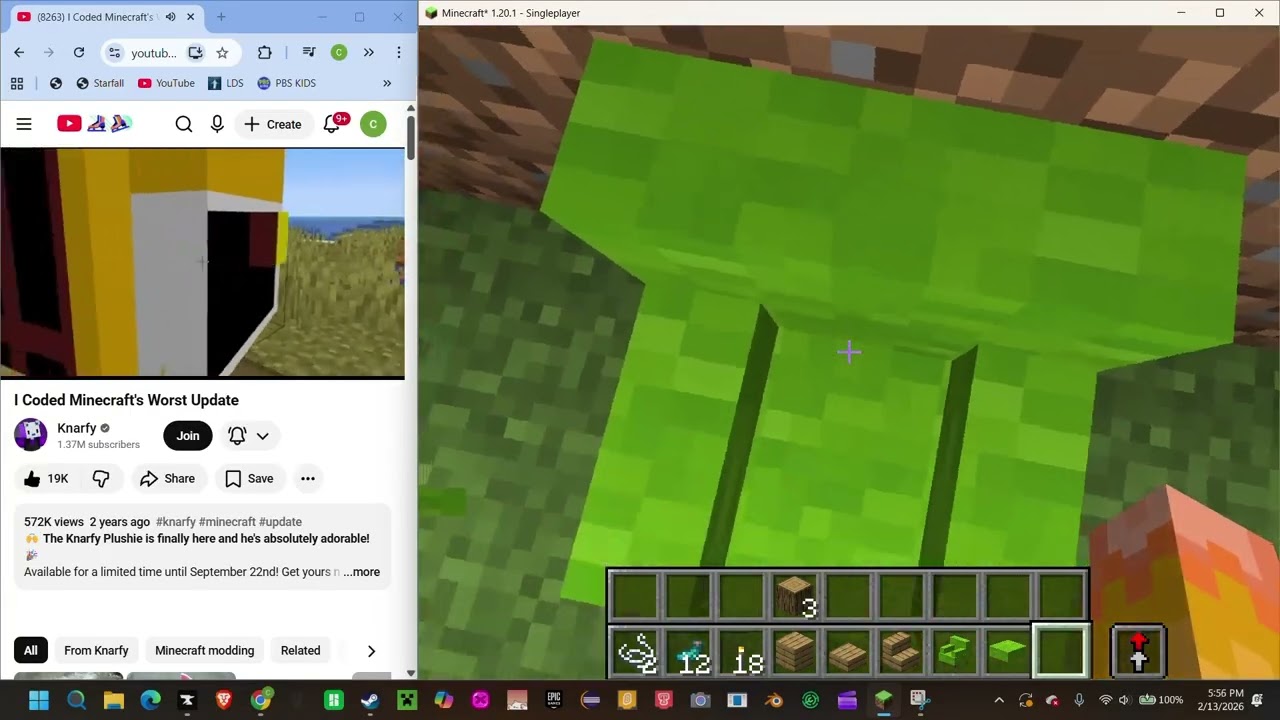The width and height of the screenshot is (1280, 720).
Task: Open more actions ellipsis under the video
Action: (308, 479)
